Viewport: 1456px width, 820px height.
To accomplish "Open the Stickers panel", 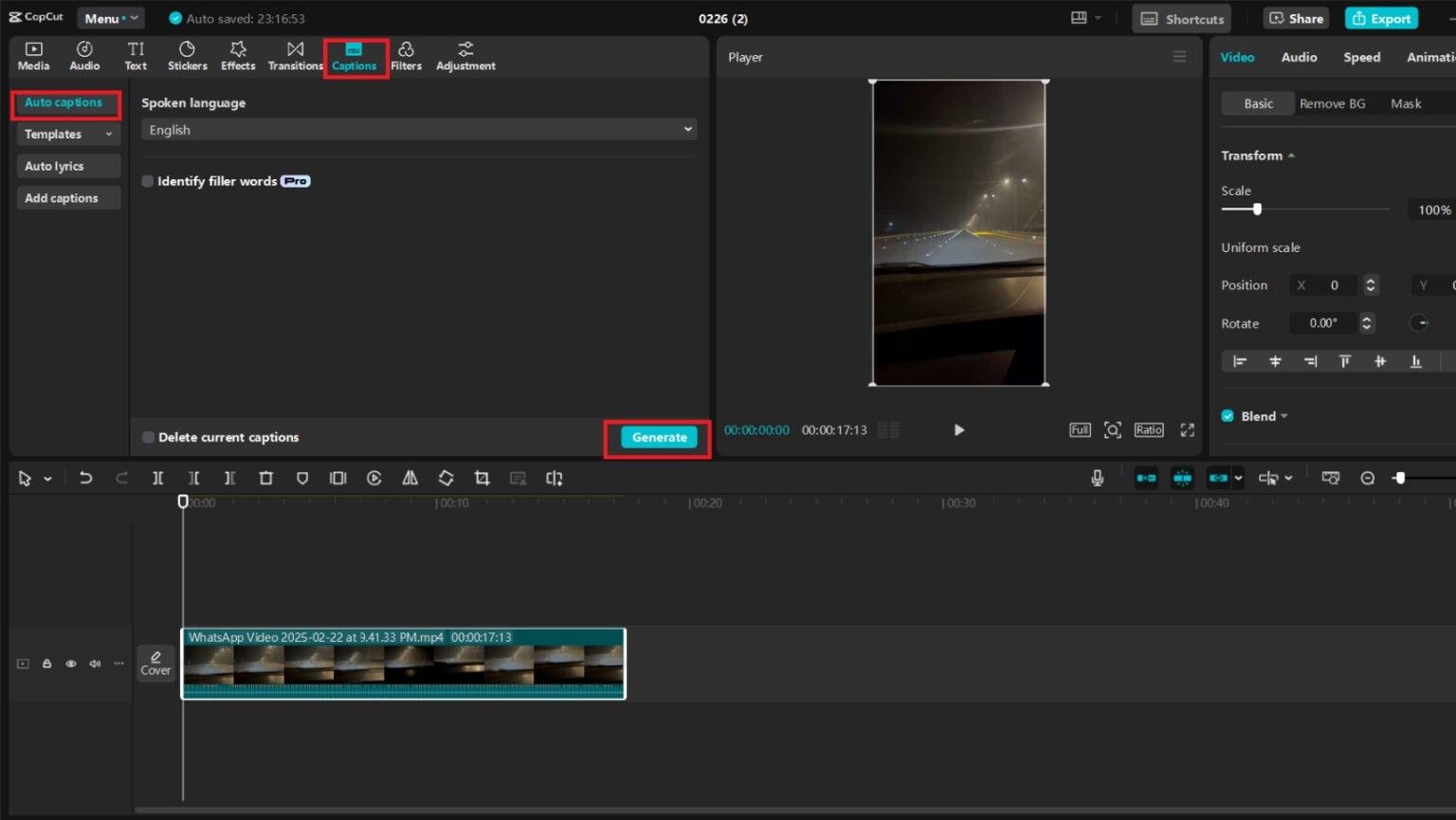I will click(187, 56).
